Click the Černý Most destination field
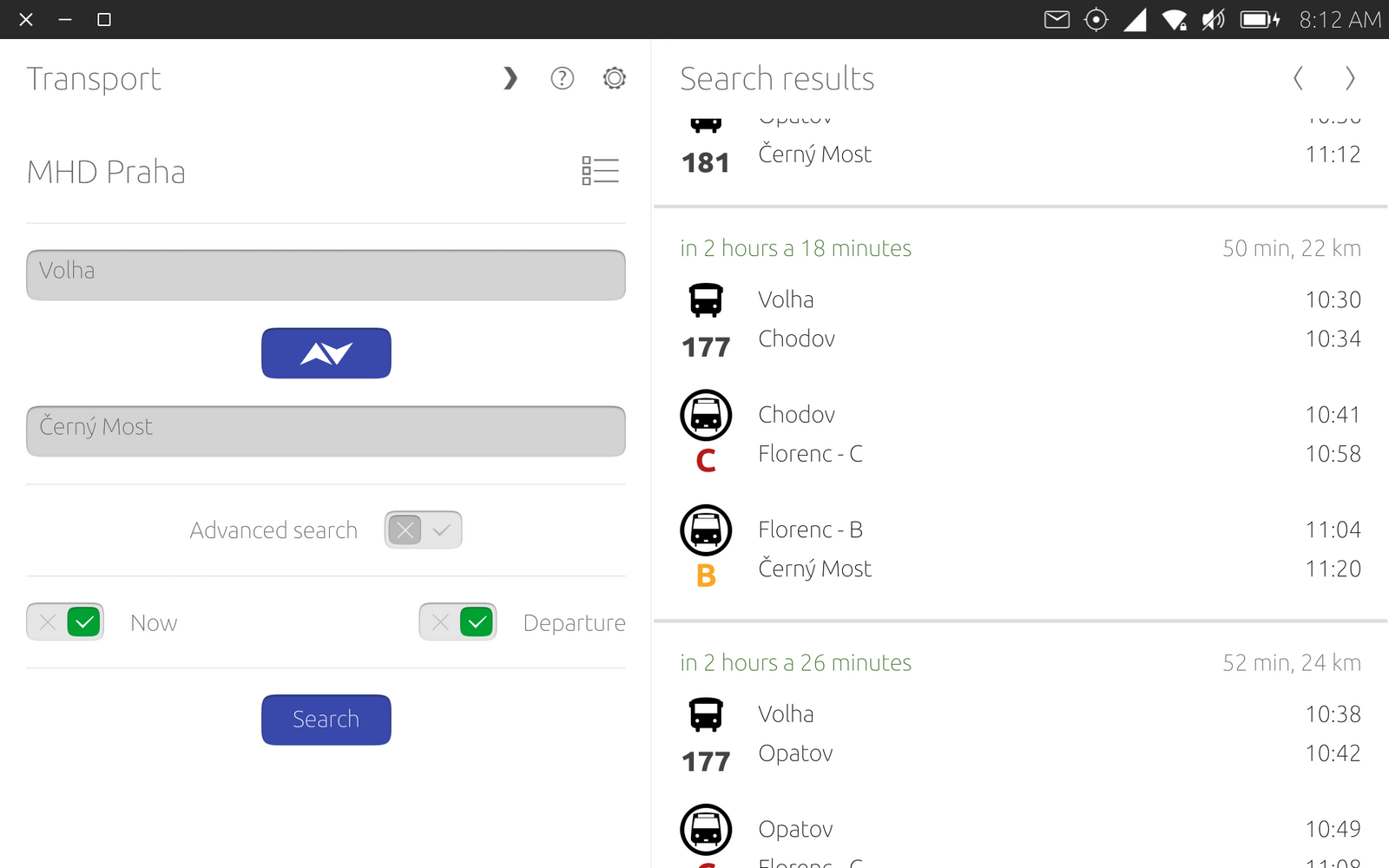Image resolution: width=1389 pixels, height=868 pixels. tap(326, 431)
